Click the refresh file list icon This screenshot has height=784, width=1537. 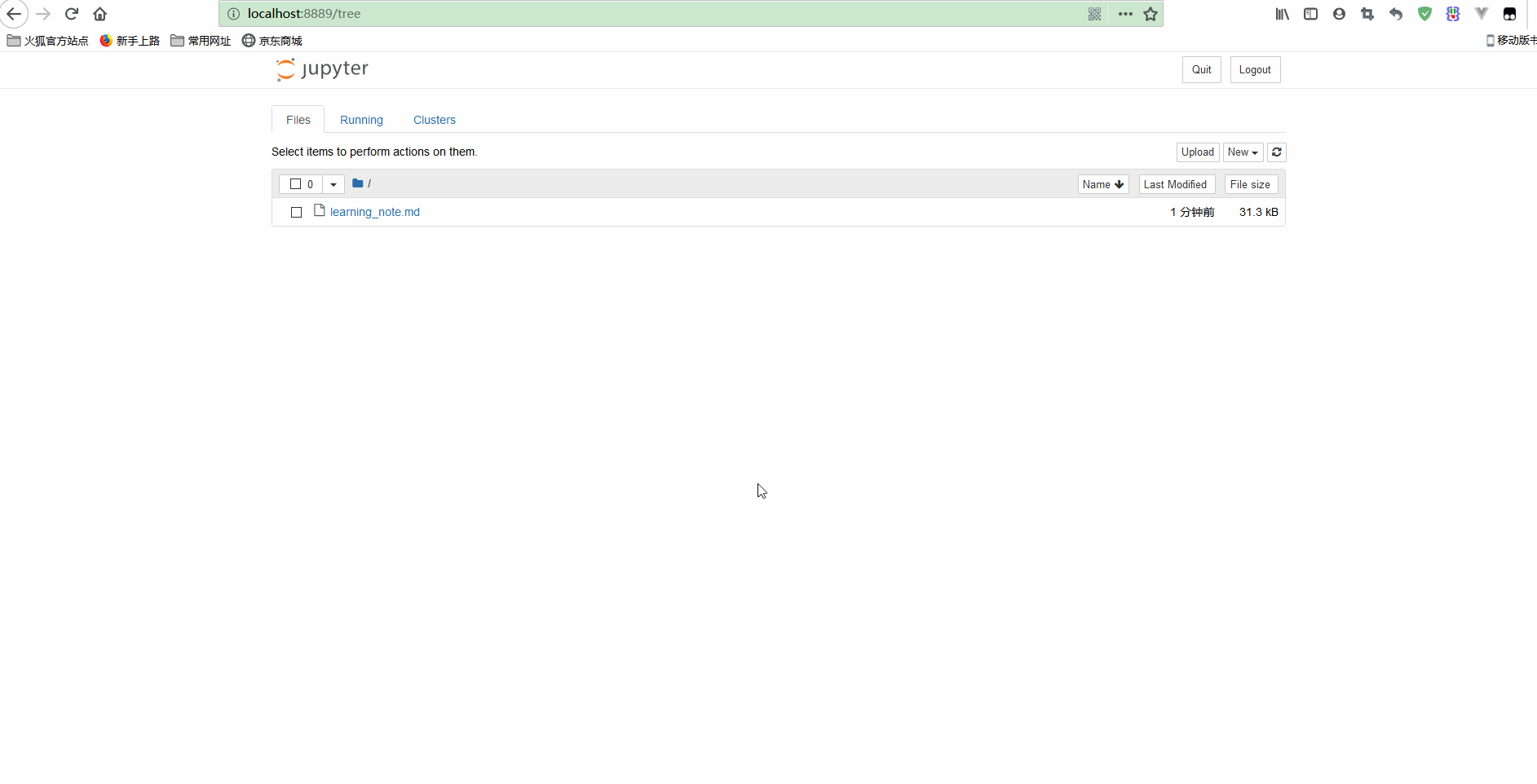pyautogui.click(x=1276, y=152)
